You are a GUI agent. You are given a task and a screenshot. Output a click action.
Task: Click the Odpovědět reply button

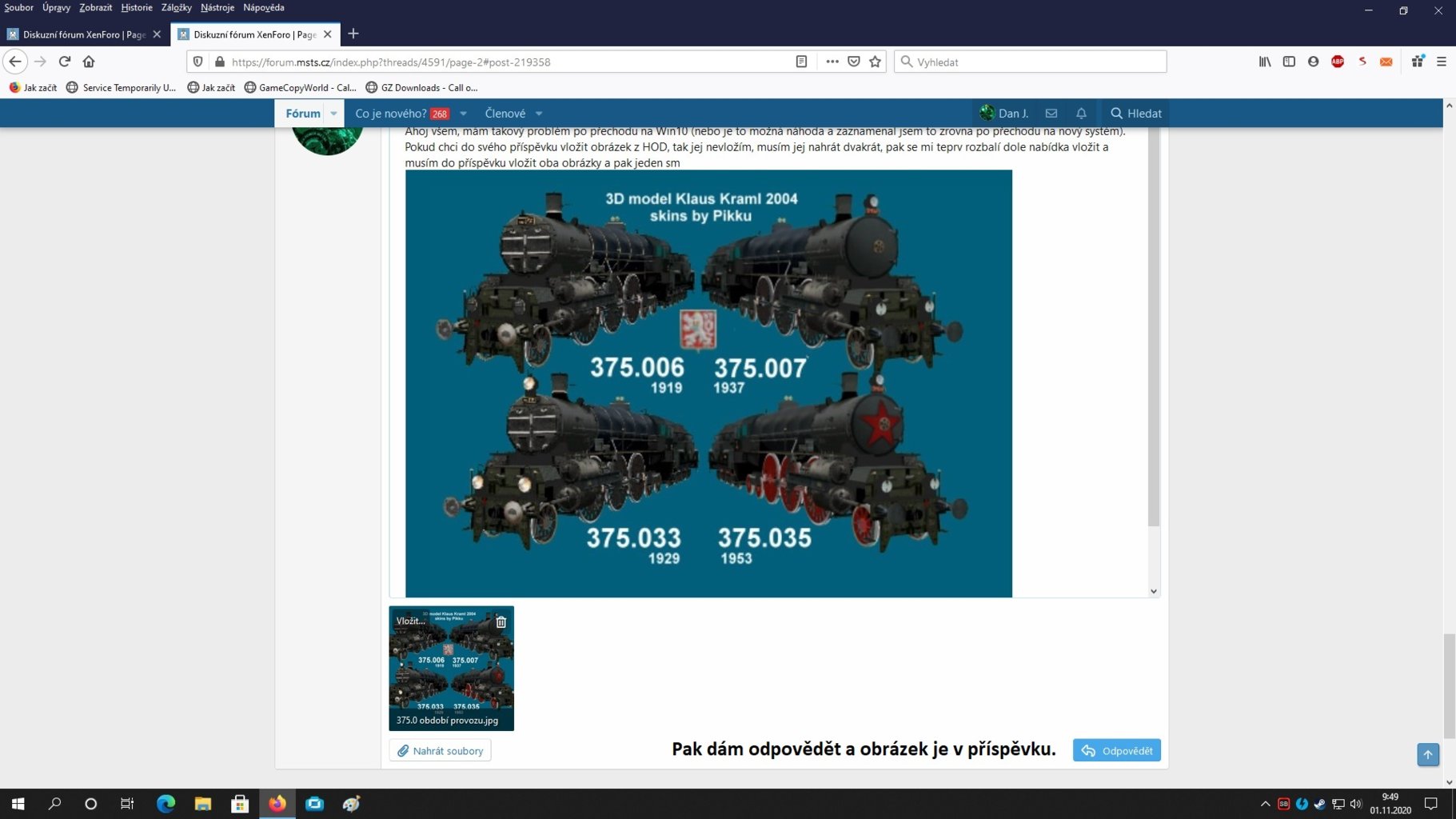tap(1116, 750)
